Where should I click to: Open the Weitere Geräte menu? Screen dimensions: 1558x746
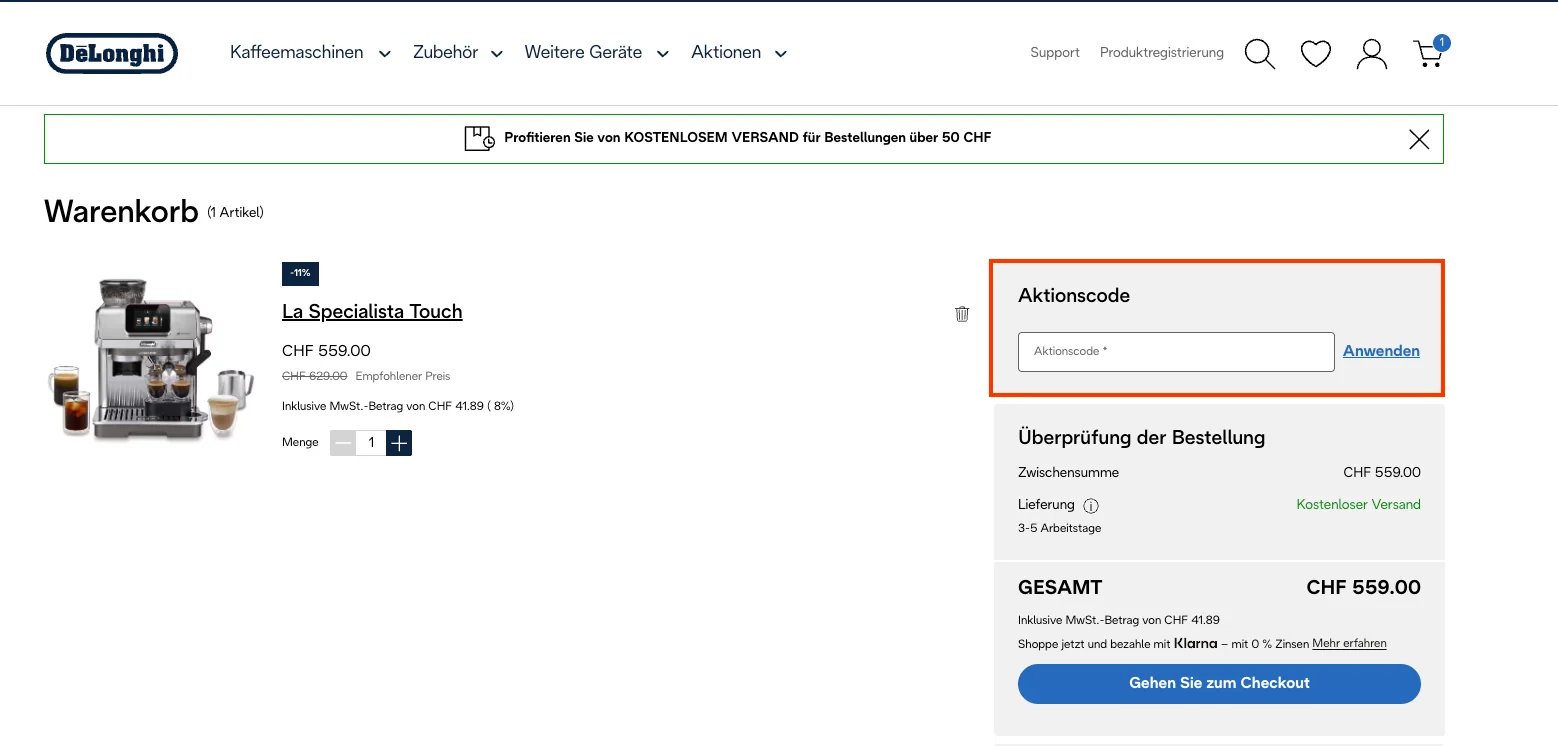point(583,52)
